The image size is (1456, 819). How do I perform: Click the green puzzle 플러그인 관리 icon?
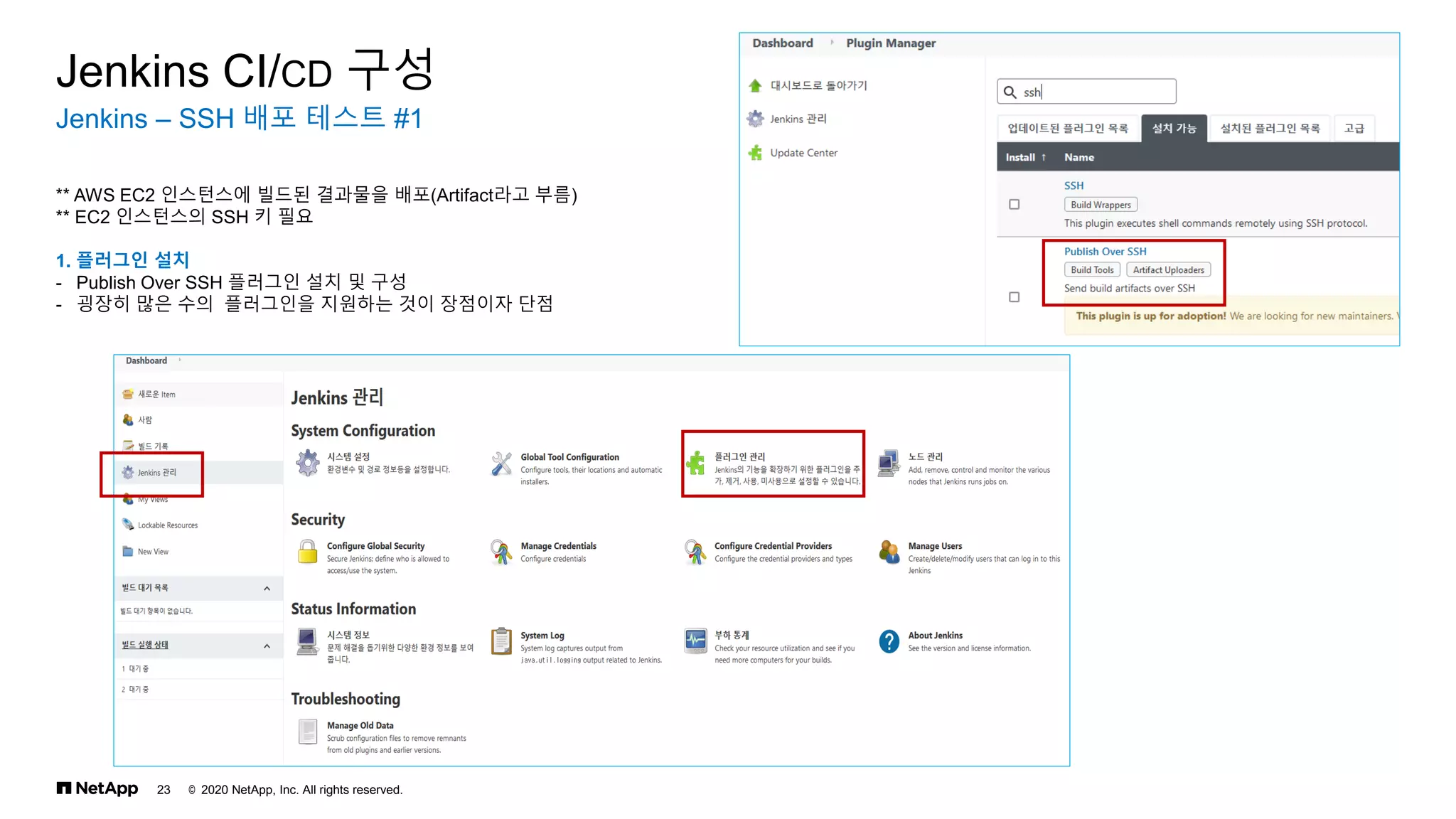pos(696,463)
